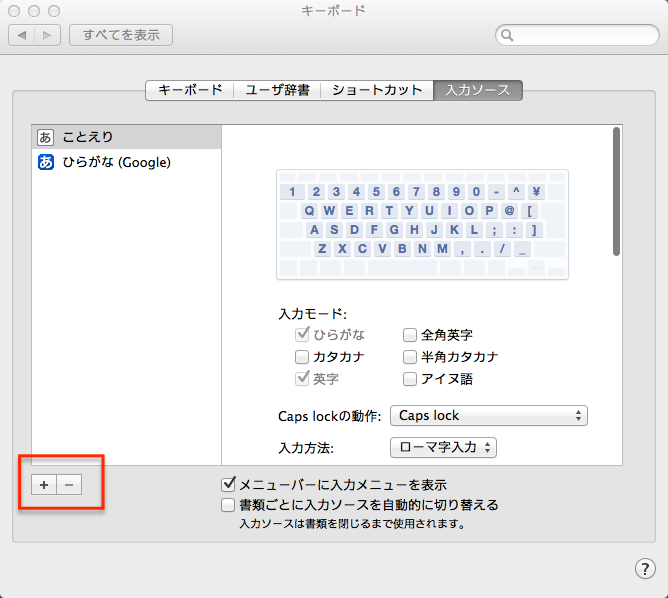The height and width of the screenshot is (598, 668).
Task: Enable the 全角英字 checkbox
Action: click(410, 335)
